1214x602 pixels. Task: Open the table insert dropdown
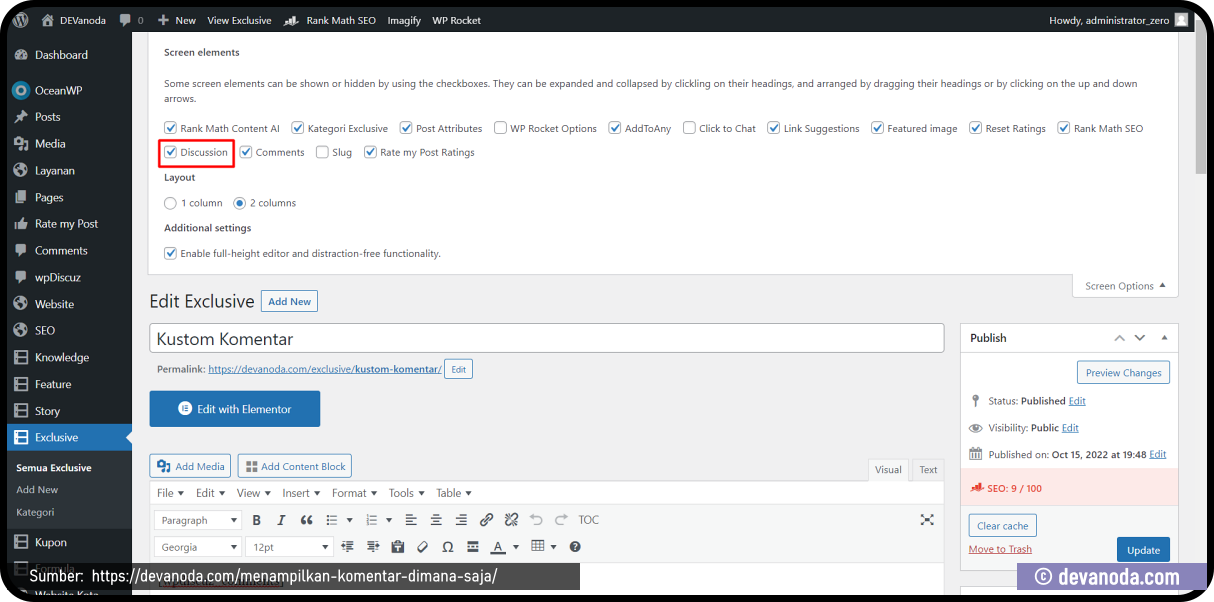543,547
